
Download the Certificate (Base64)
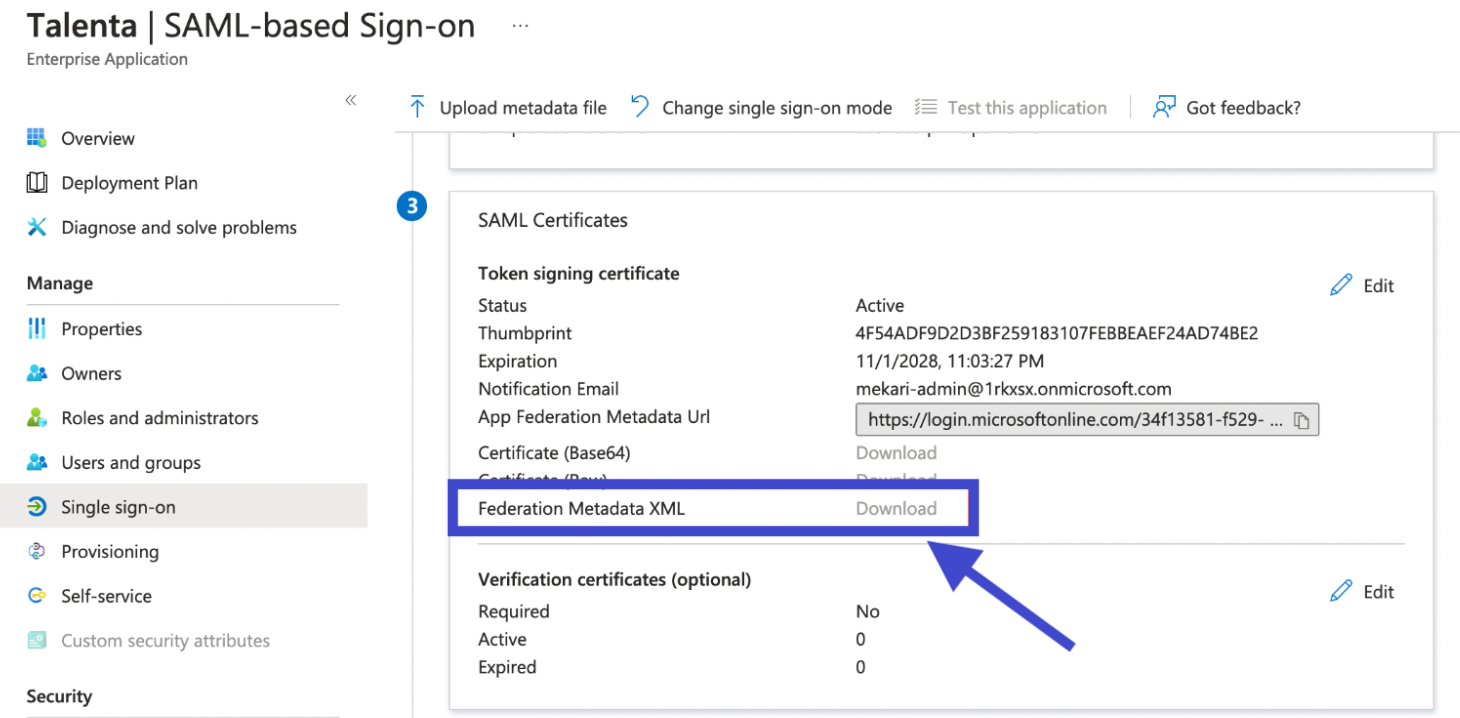click(x=896, y=453)
